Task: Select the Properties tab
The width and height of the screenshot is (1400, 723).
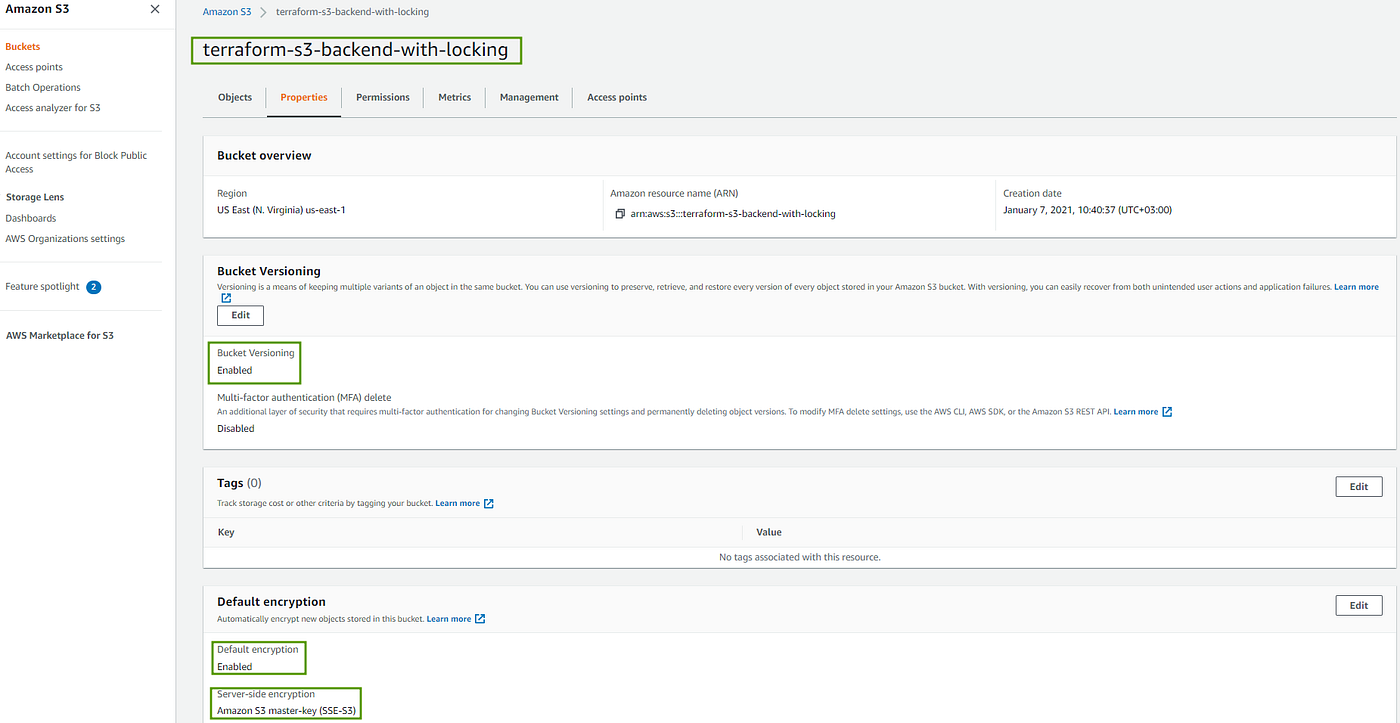Action: coord(304,97)
